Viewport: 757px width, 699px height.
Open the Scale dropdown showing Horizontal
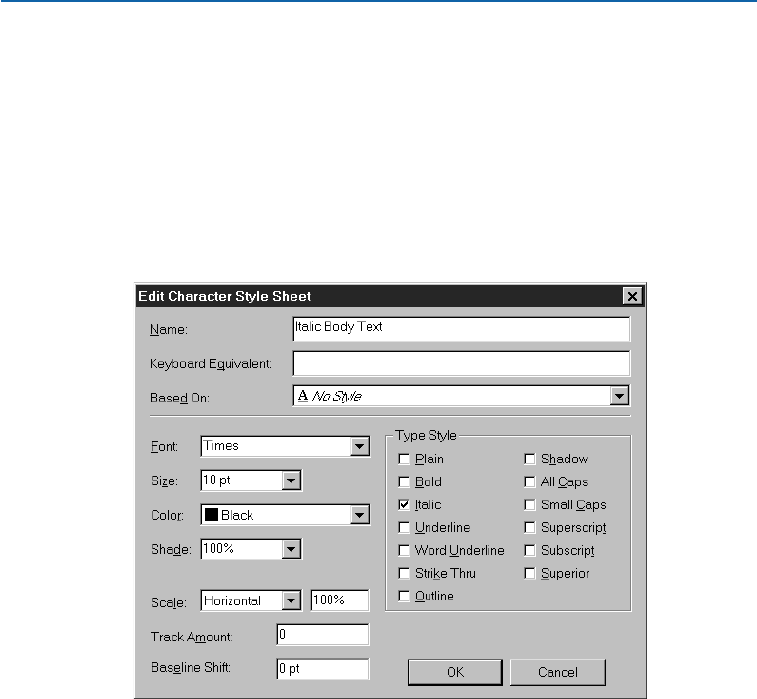click(291, 601)
